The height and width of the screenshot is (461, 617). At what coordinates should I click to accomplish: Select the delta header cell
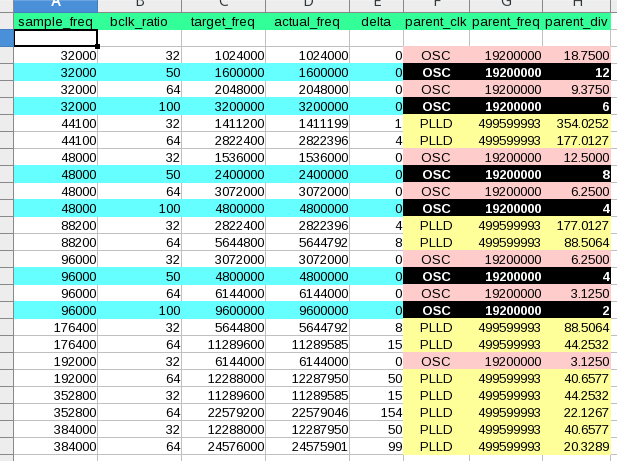click(376, 22)
